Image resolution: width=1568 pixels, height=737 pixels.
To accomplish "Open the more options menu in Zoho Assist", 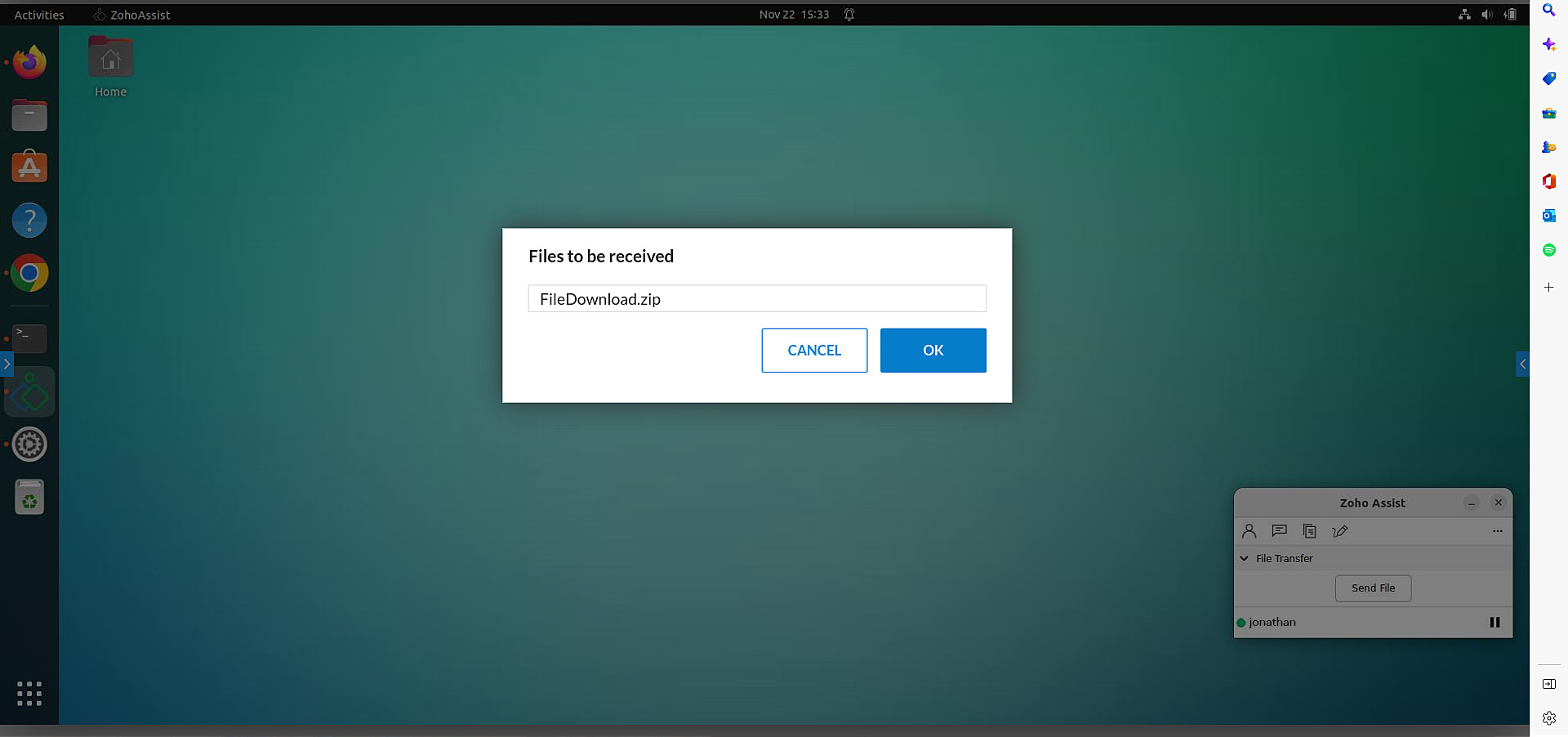I will (1498, 530).
